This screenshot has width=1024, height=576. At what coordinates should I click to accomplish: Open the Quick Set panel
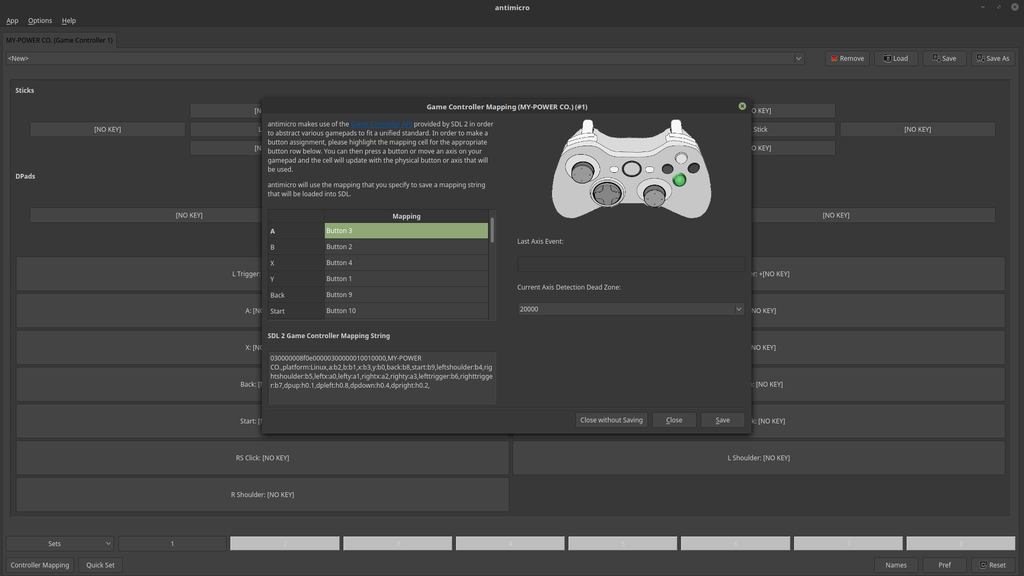99,564
